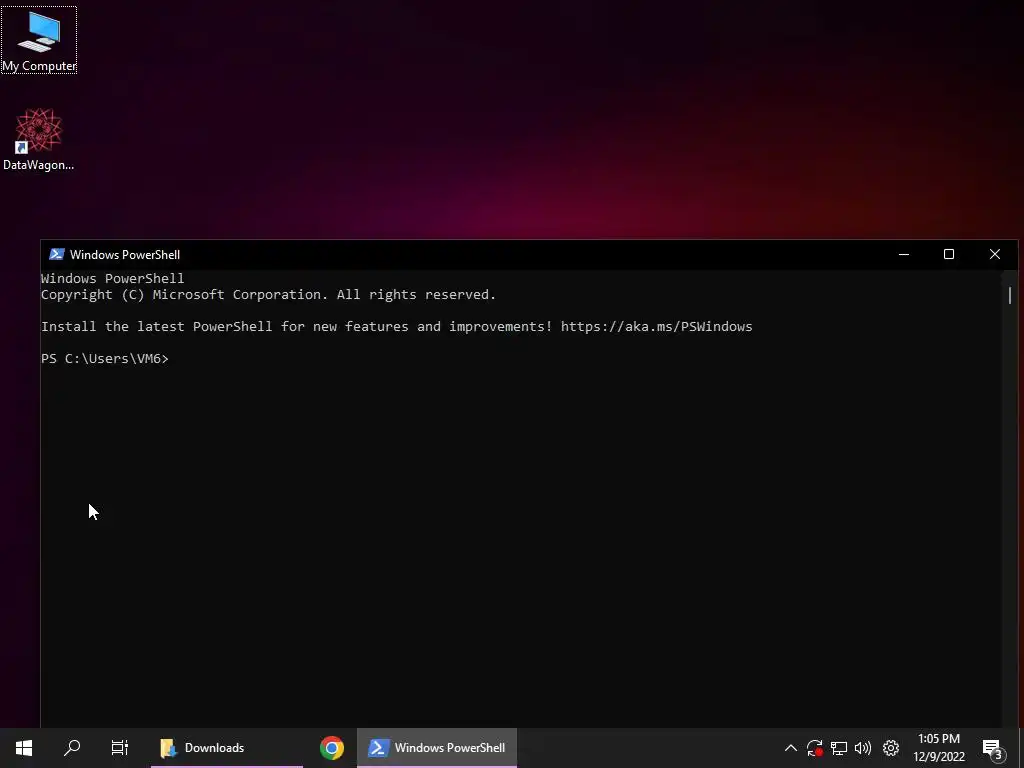Click the PowerShell window scrollbar thumb
This screenshot has height=768, width=1024.
[1010, 295]
